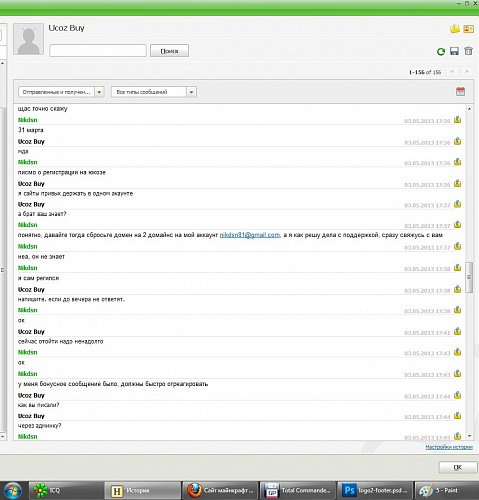Click the 'Ucoz Buy' contact title
The height and width of the screenshot is (500, 479).
click(x=66, y=28)
